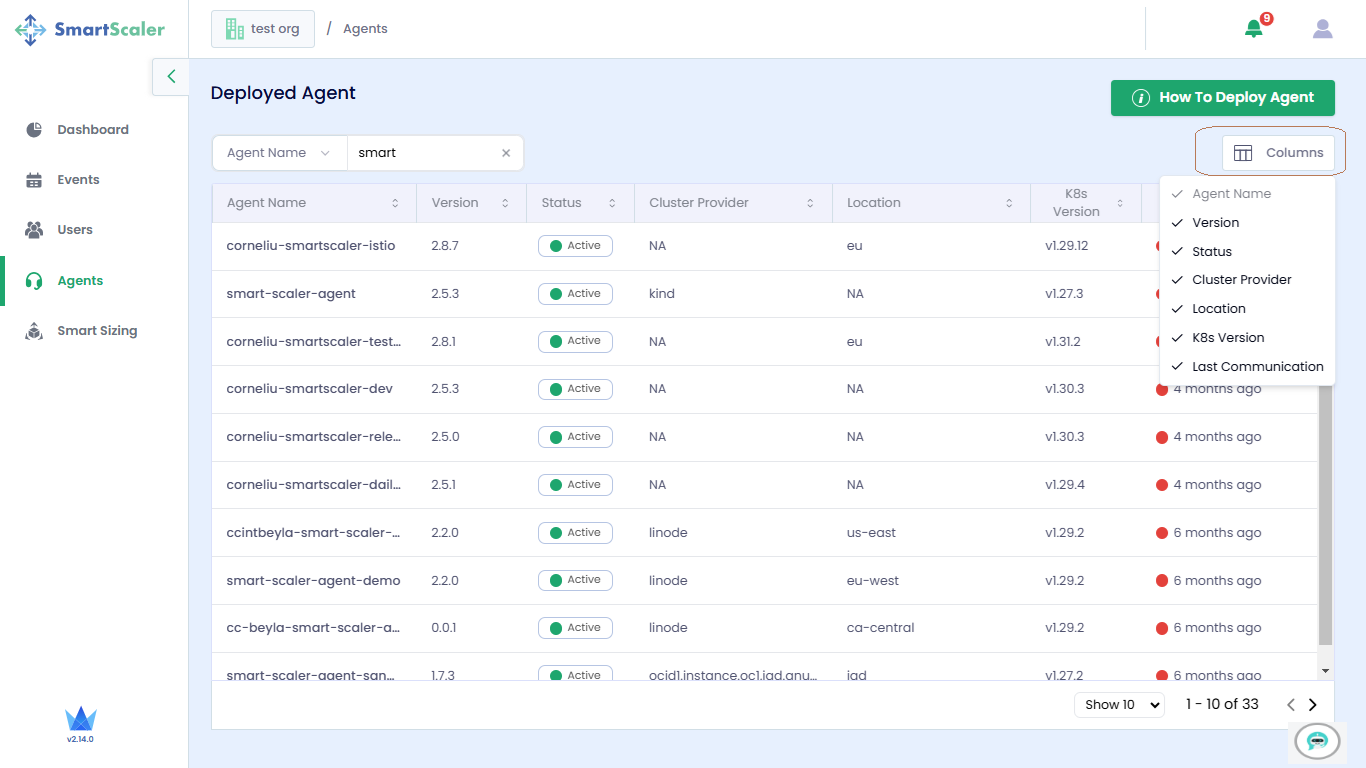Select the corneliu-smartscaler-istio agent name
This screenshot has width=1366, height=768.
tap(311, 246)
